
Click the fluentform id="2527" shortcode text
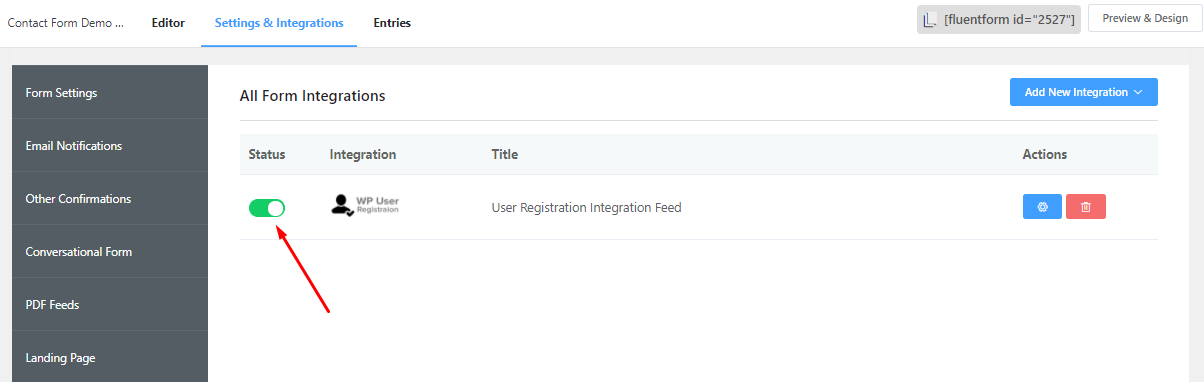[x=1009, y=20]
